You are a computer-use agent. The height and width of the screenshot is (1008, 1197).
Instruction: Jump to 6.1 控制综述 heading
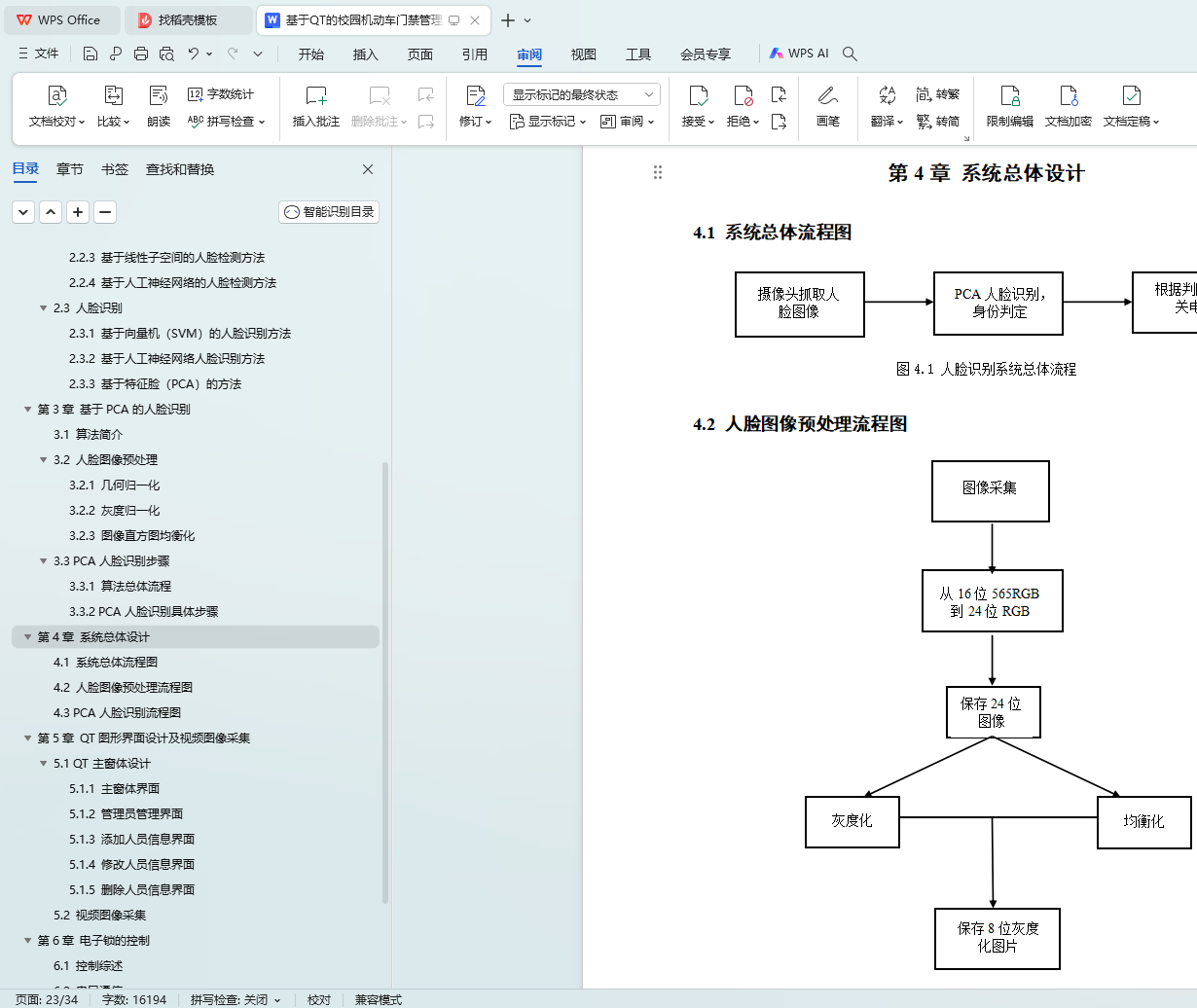tap(88, 966)
